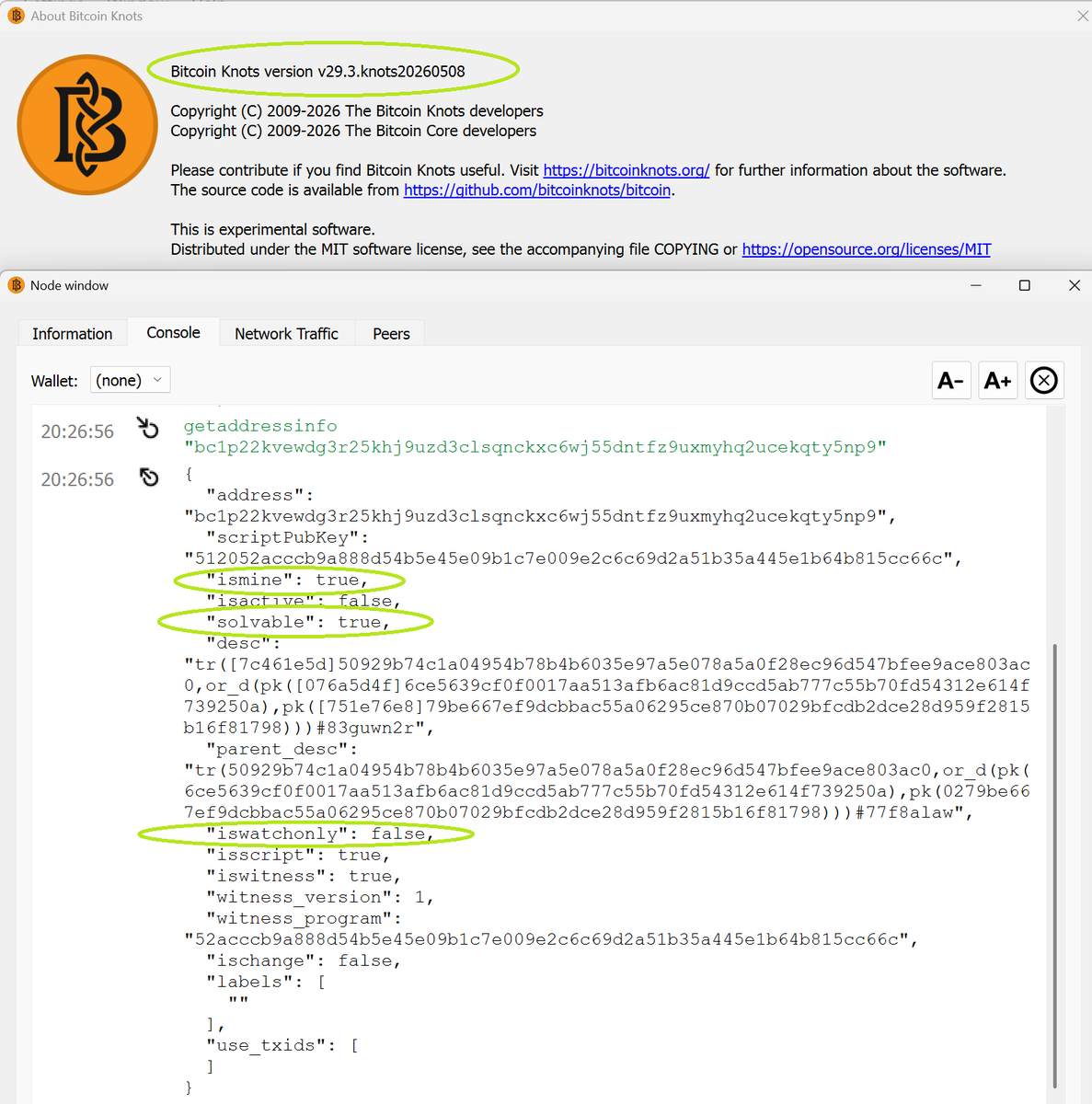Click the decrease font size A- button
The height and width of the screenshot is (1104, 1092).
click(x=950, y=380)
